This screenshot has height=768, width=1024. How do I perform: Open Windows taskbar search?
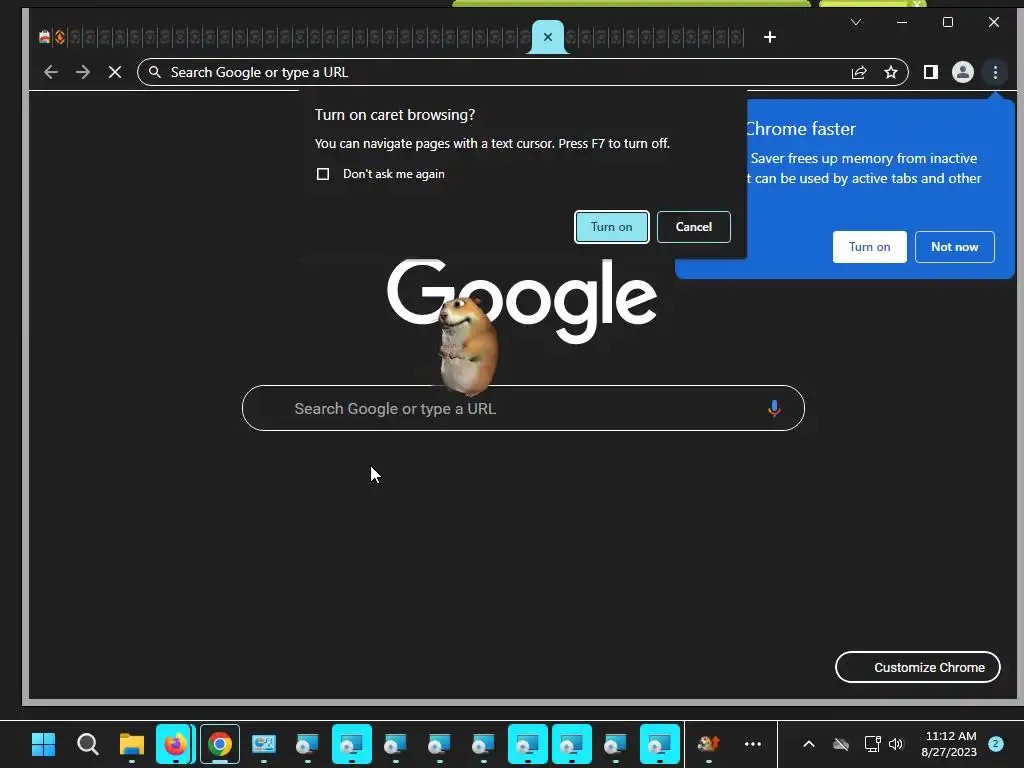pyautogui.click(x=88, y=744)
